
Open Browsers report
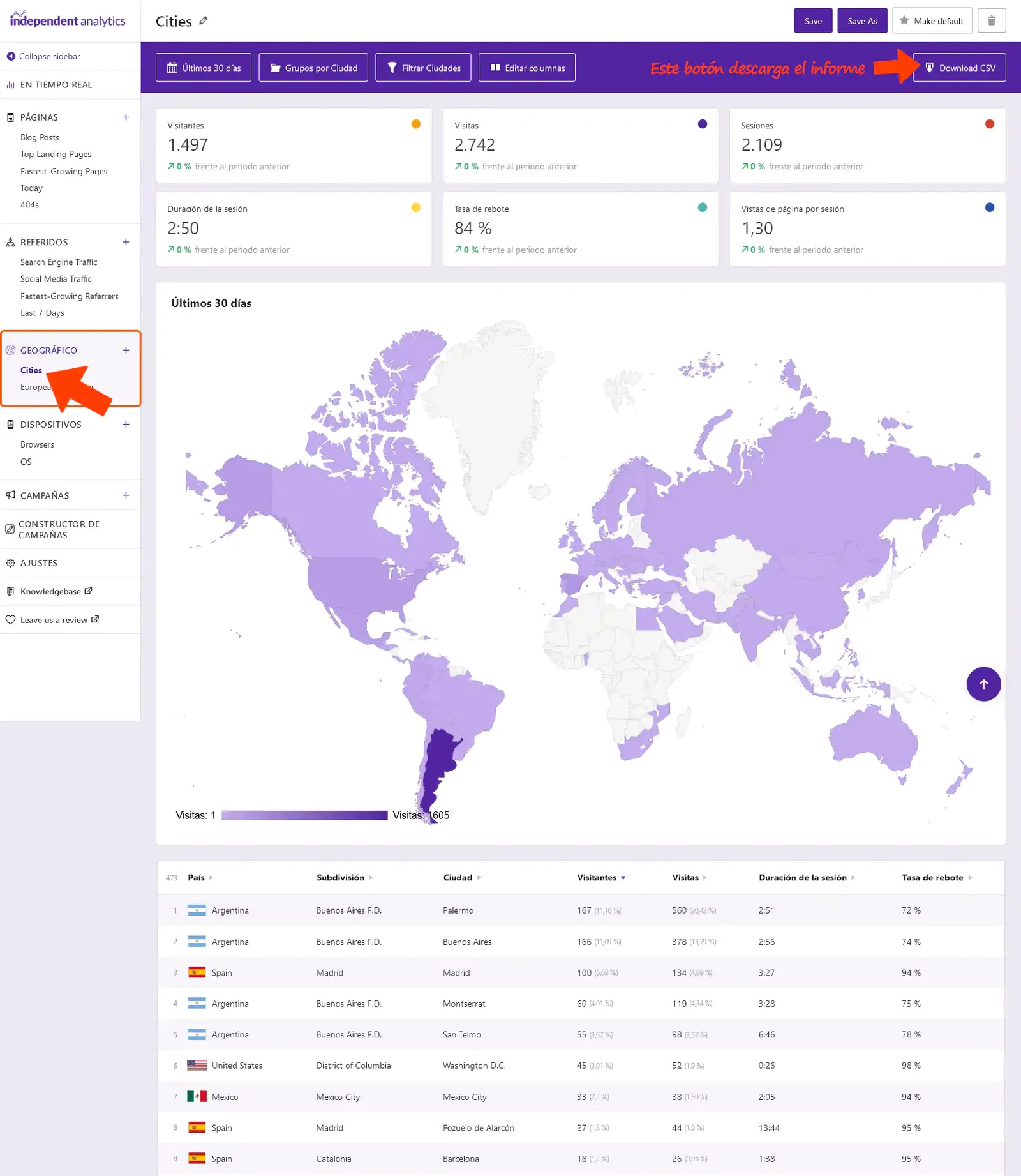[x=37, y=444]
